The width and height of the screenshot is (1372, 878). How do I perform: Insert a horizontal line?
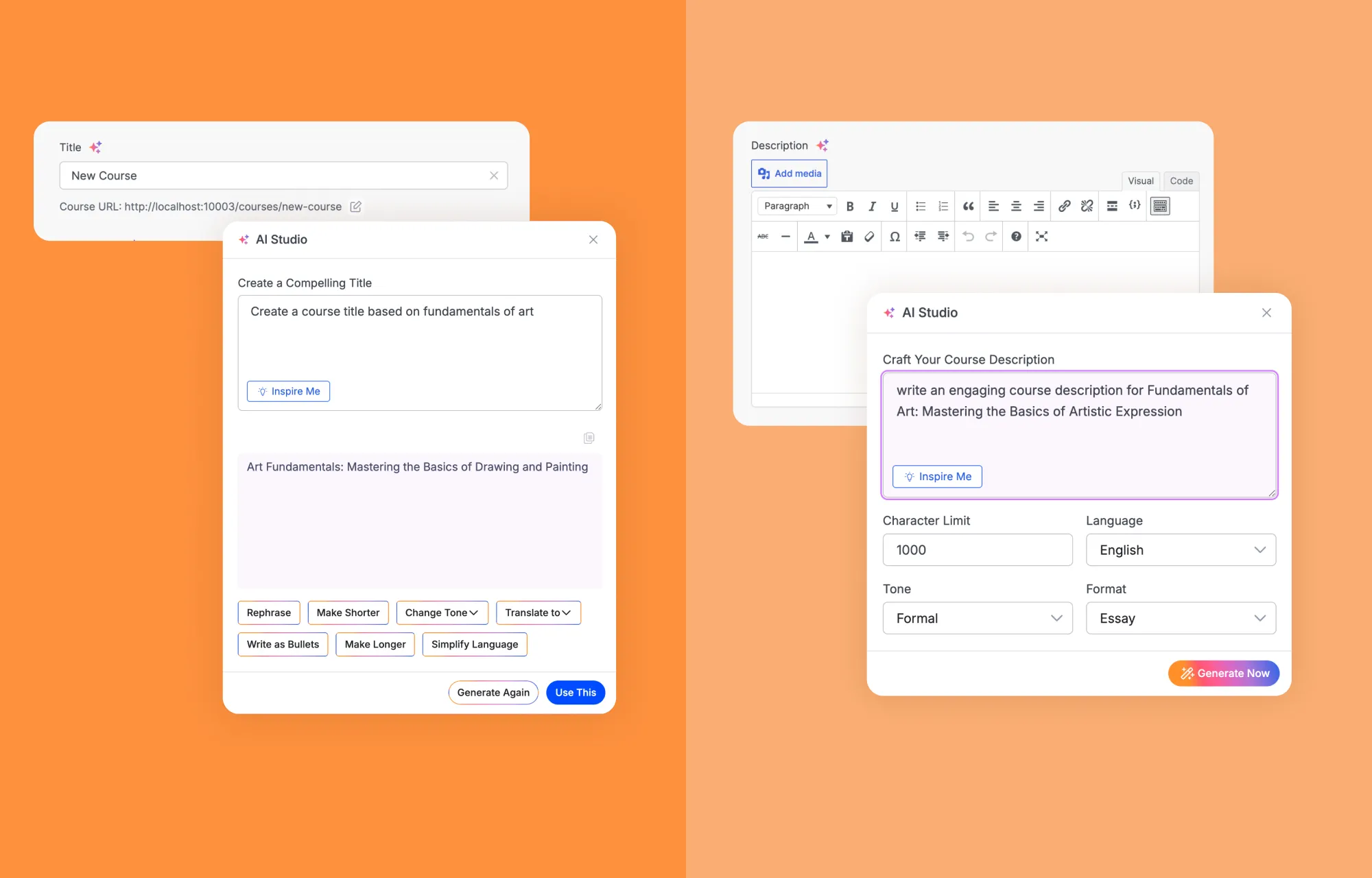pos(785,236)
